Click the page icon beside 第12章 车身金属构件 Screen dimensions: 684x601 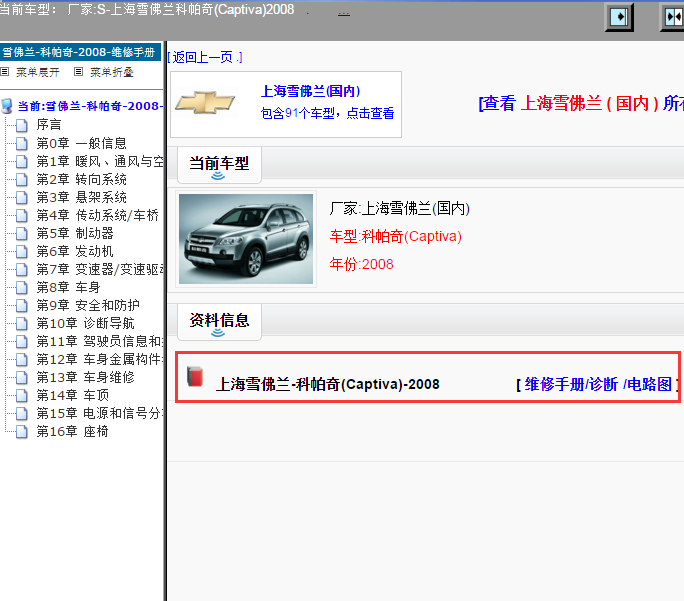pyautogui.click(x=22, y=359)
